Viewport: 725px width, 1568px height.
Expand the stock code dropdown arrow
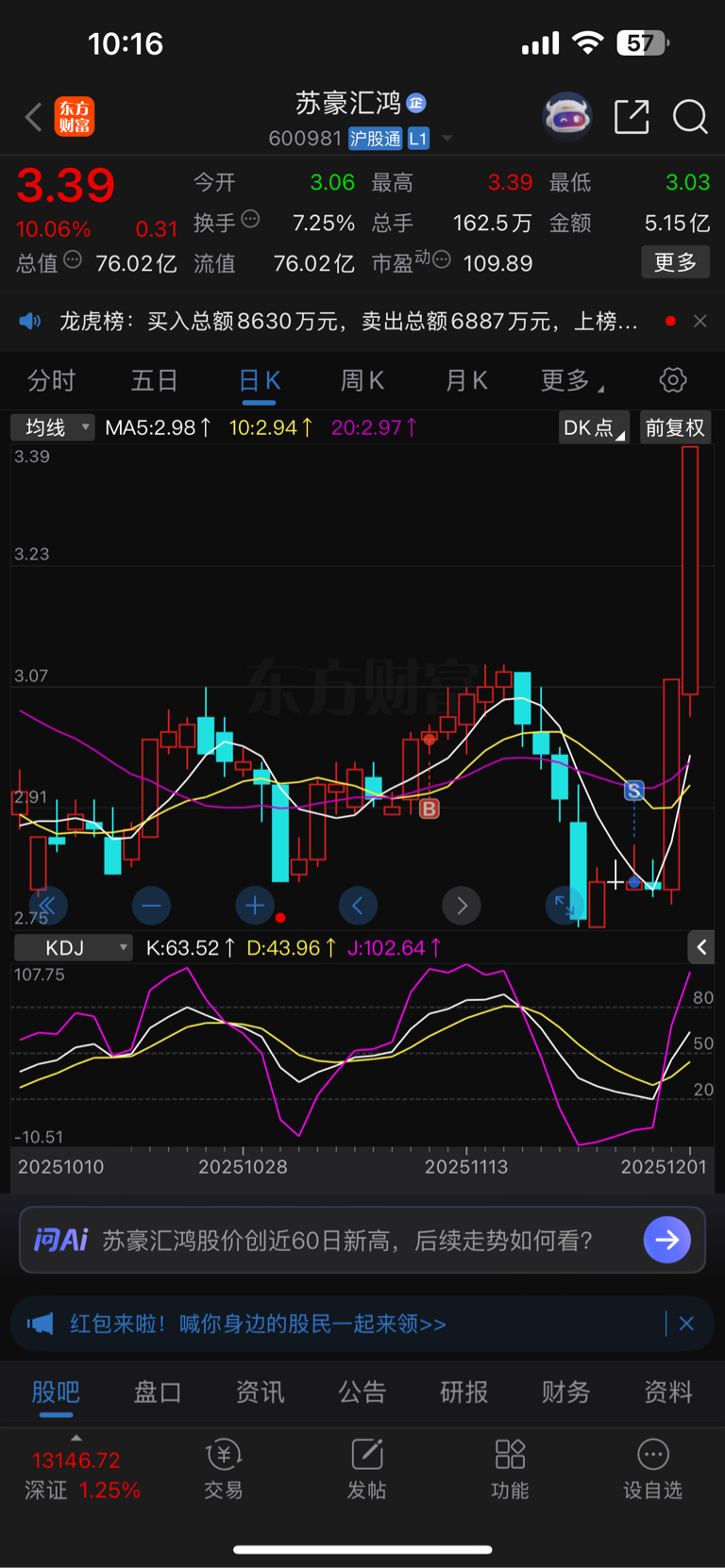tap(447, 139)
